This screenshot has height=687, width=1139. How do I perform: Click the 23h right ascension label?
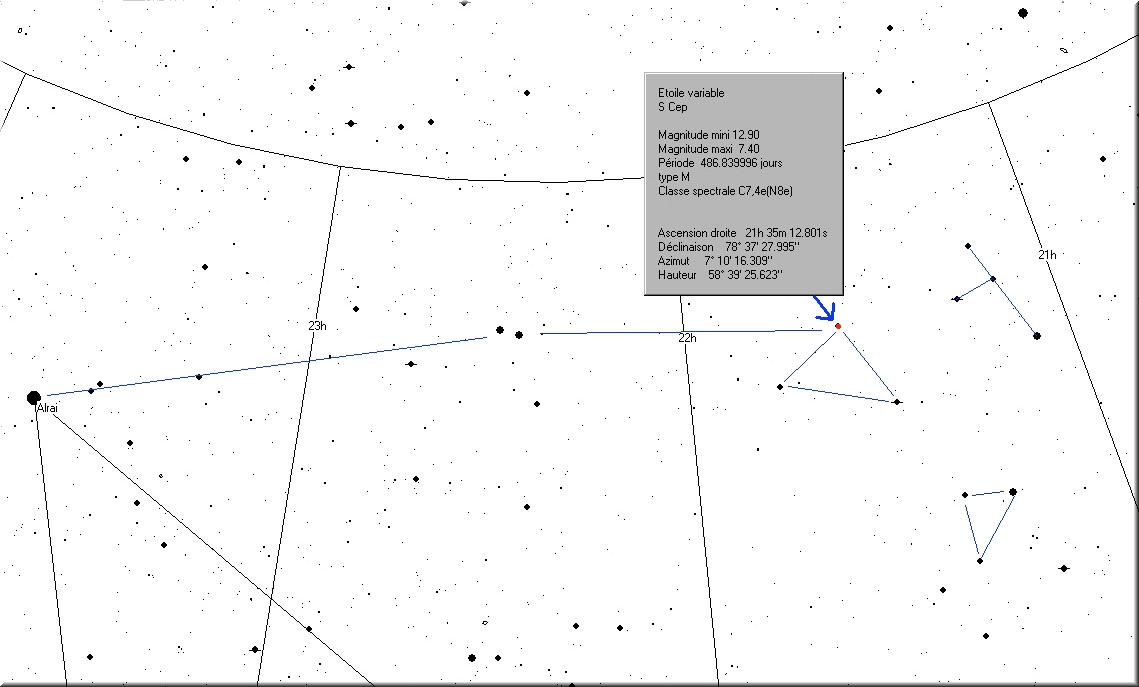tap(317, 326)
